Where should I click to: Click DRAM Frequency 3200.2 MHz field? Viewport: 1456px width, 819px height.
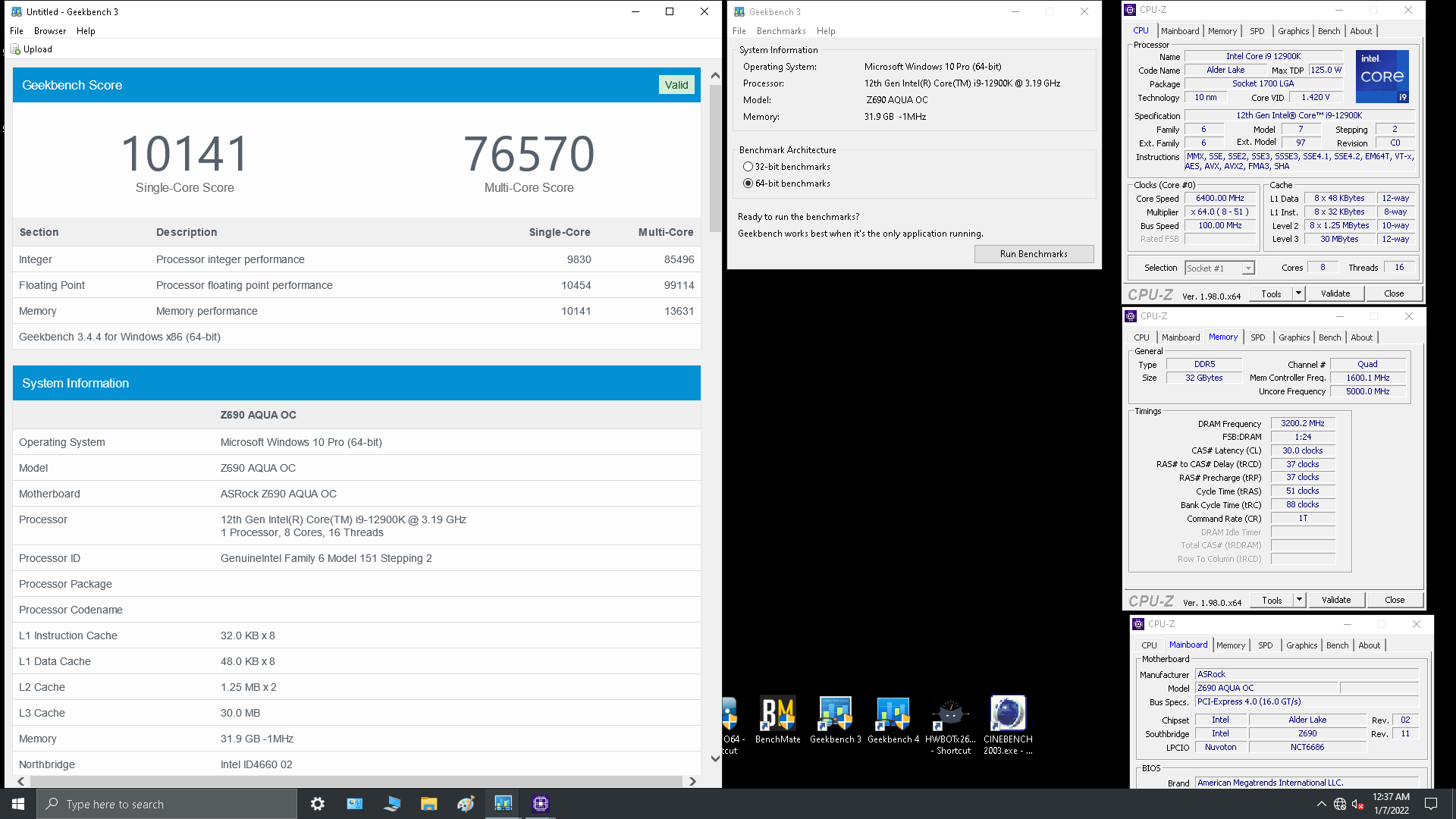[x=1303, y=424]
